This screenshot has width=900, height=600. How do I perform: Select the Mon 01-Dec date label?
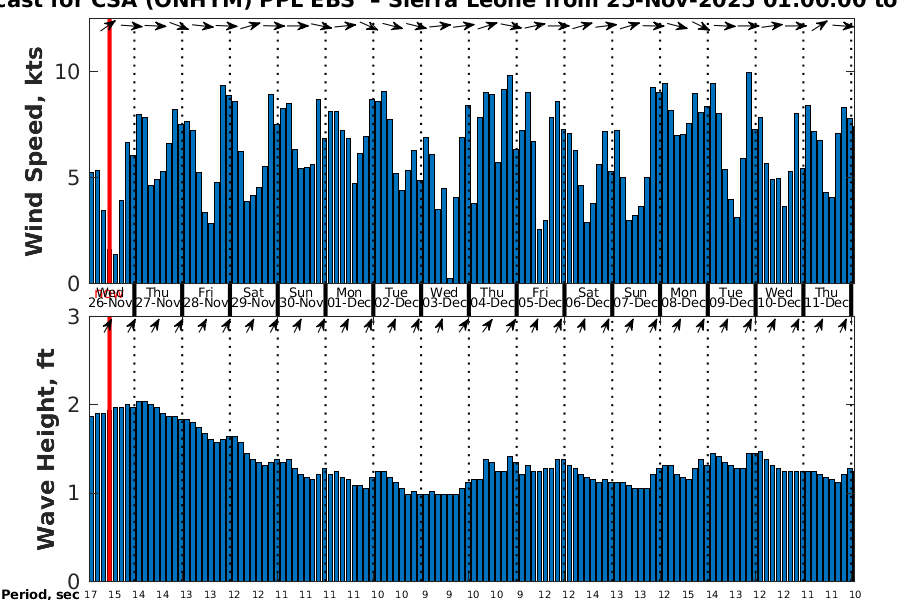click(350, 297)
